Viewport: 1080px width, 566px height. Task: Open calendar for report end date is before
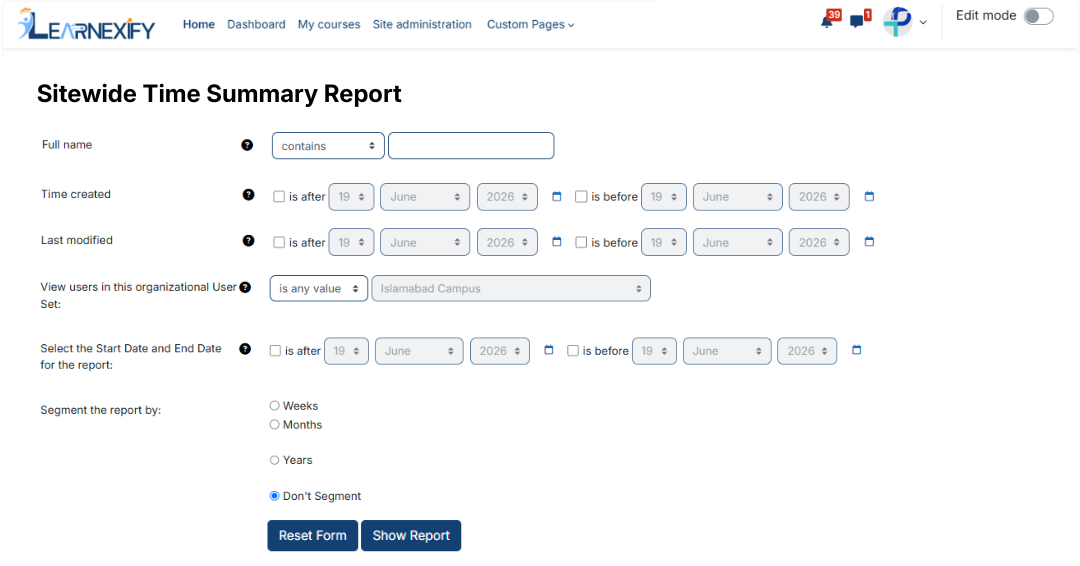pyautogui.click(x=857, y=350)
